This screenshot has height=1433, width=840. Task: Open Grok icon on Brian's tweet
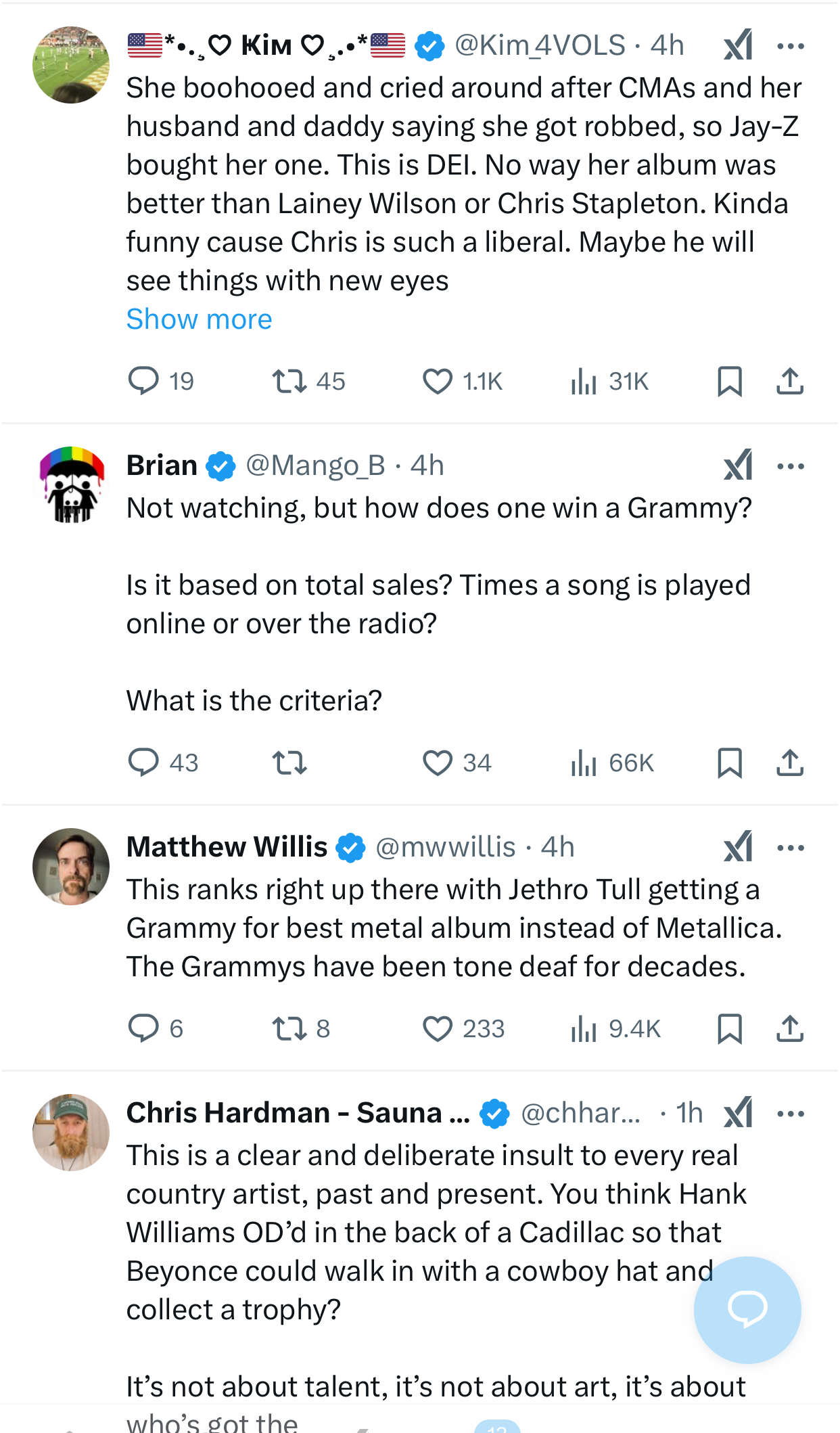coord(738,465)
